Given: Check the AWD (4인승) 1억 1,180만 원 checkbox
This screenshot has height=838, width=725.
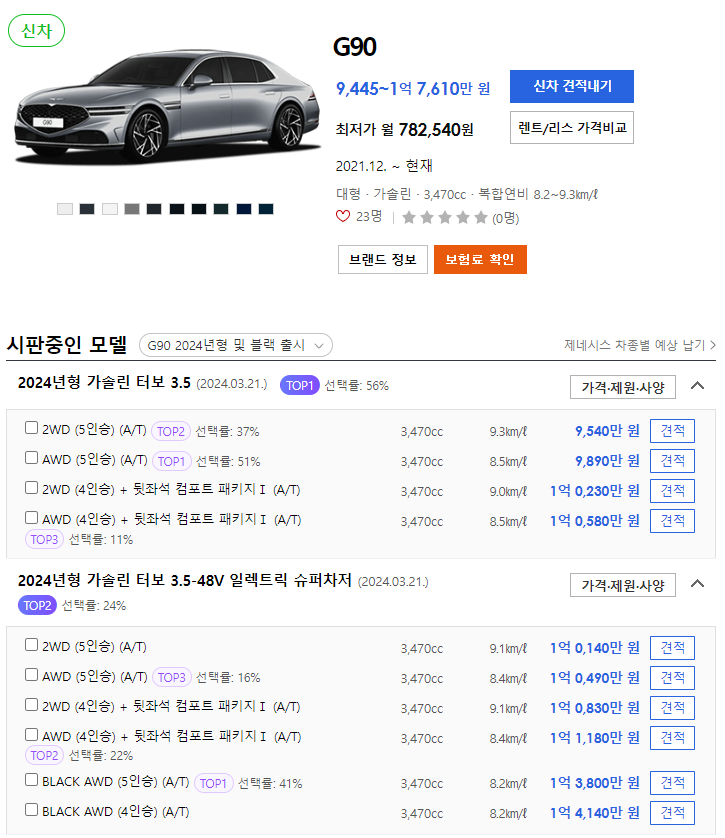Looking at the screenshot, I should (32, 734).
